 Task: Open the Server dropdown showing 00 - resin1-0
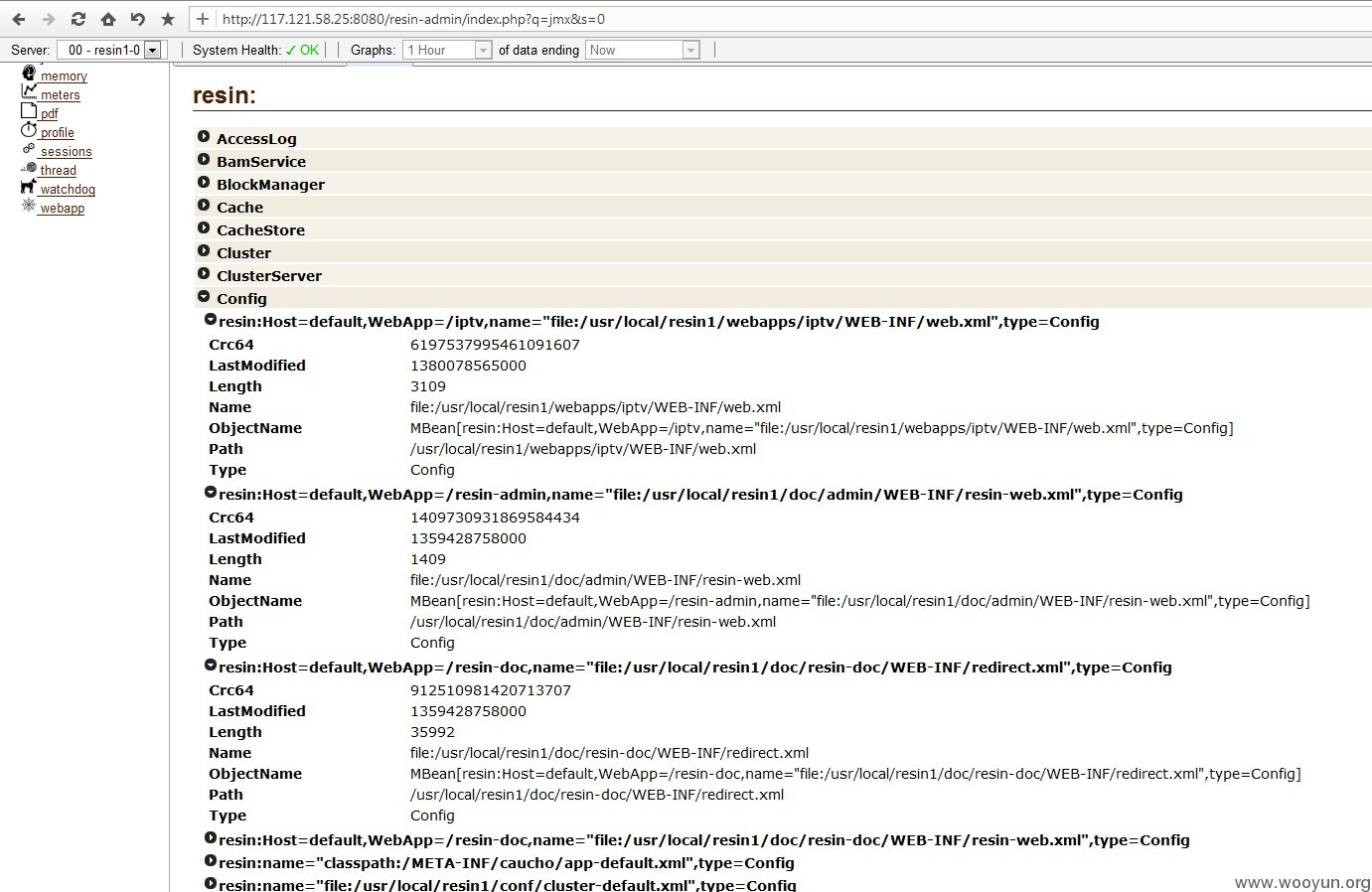[109, 50]
